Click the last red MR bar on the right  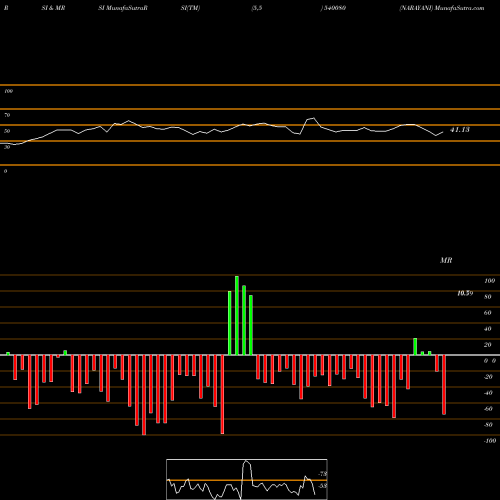click(444, 385)
